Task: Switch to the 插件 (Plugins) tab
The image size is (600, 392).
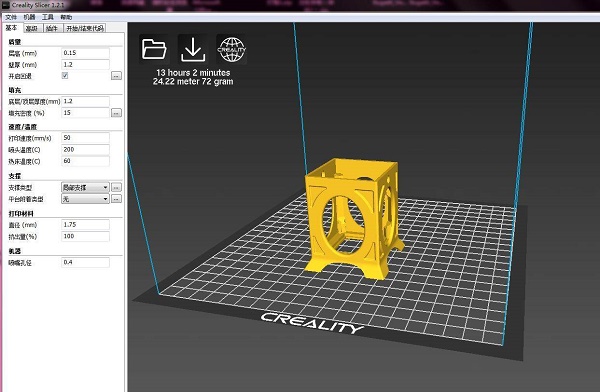Action: [x=52, y=28]
